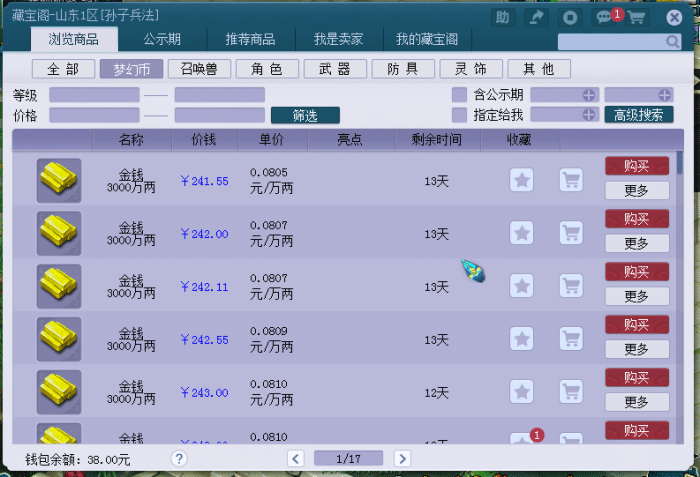The height and width of the screenshot is (477, 700).
Task: Add the ¥243.00 listing to cart
Action: (571, 392)
